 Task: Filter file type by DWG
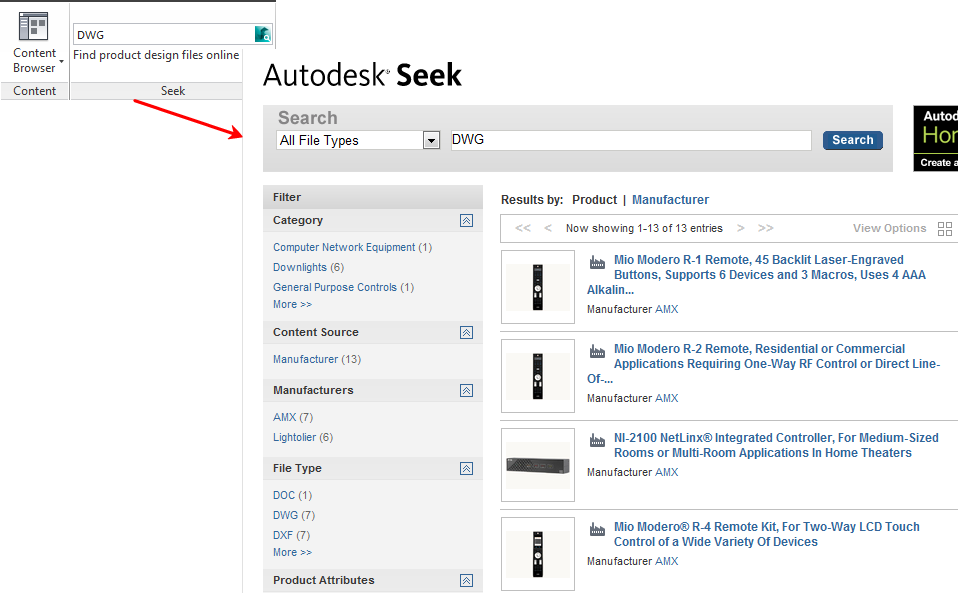[x=285, y=515]
